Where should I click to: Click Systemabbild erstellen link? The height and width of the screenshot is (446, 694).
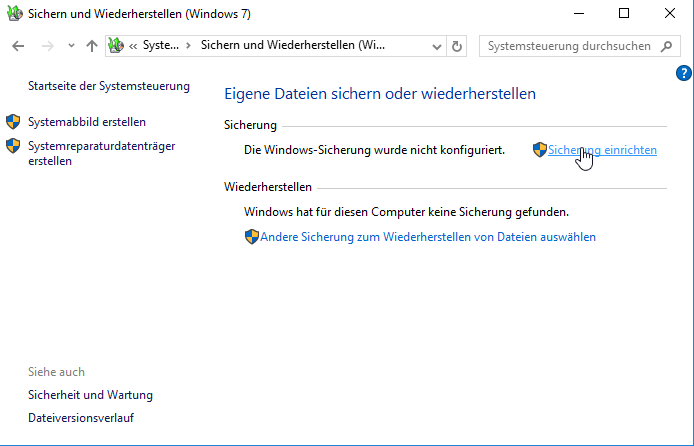(x=87, y=122)
